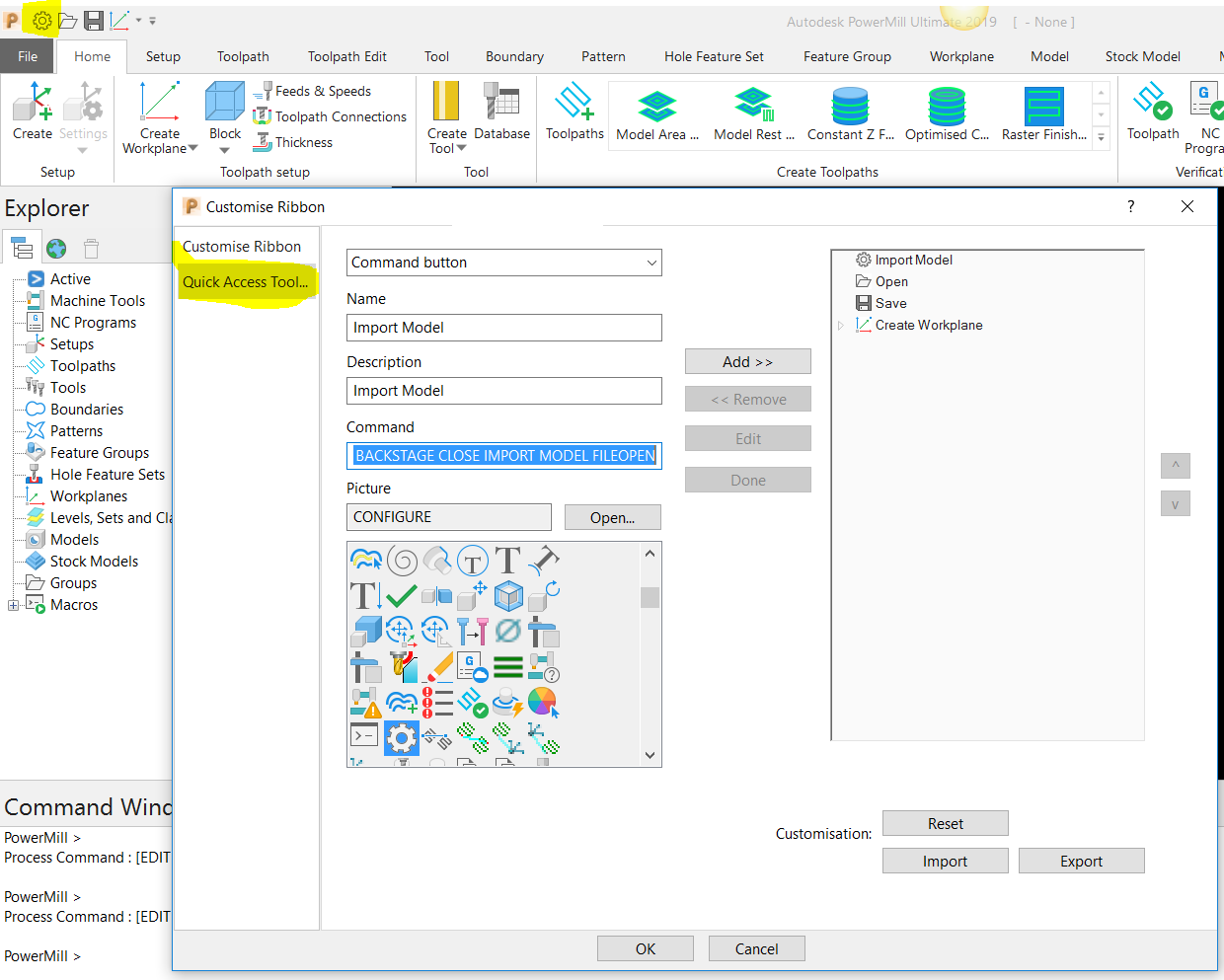Select Model Rest Area strategy

[x=754, y=113]
